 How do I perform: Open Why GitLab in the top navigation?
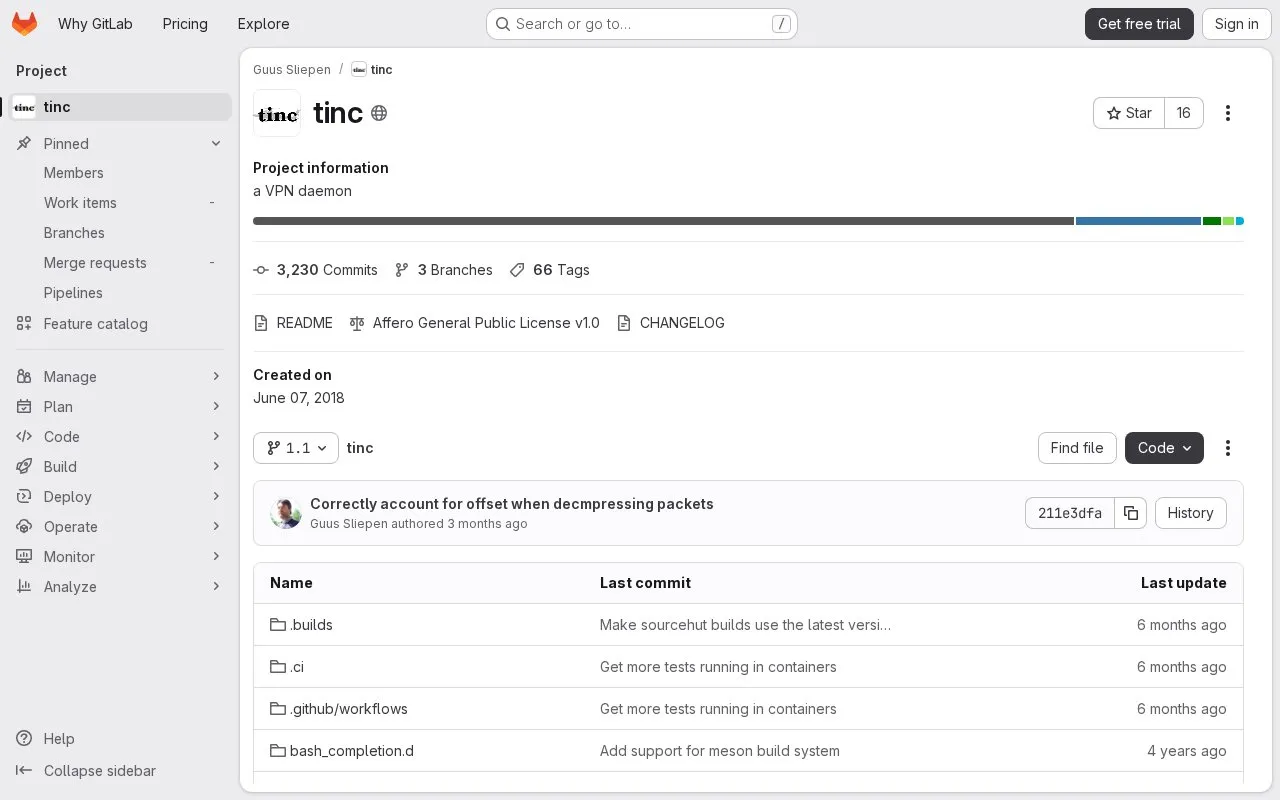(x=95, y=24)
